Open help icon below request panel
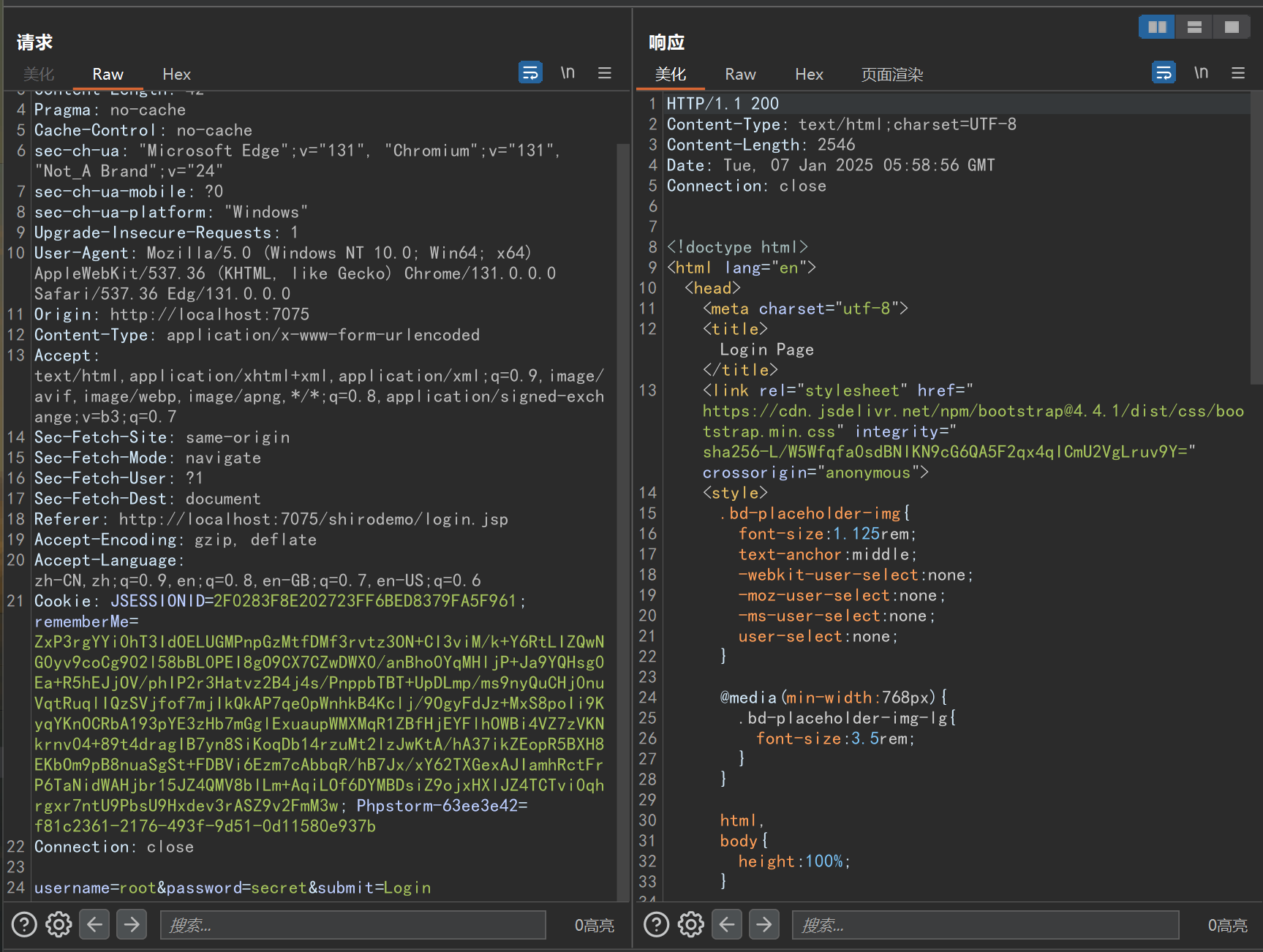Viewport: 1263px width, 952px height. 24,925
